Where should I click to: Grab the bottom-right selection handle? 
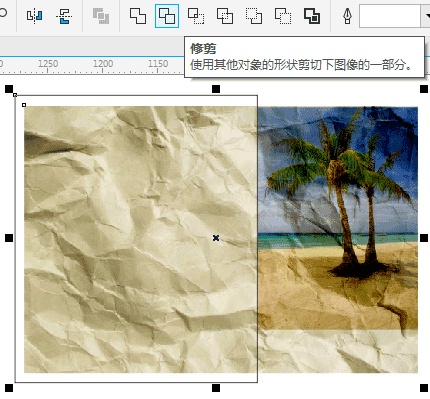pyautogui.click(x=424, y=388)
